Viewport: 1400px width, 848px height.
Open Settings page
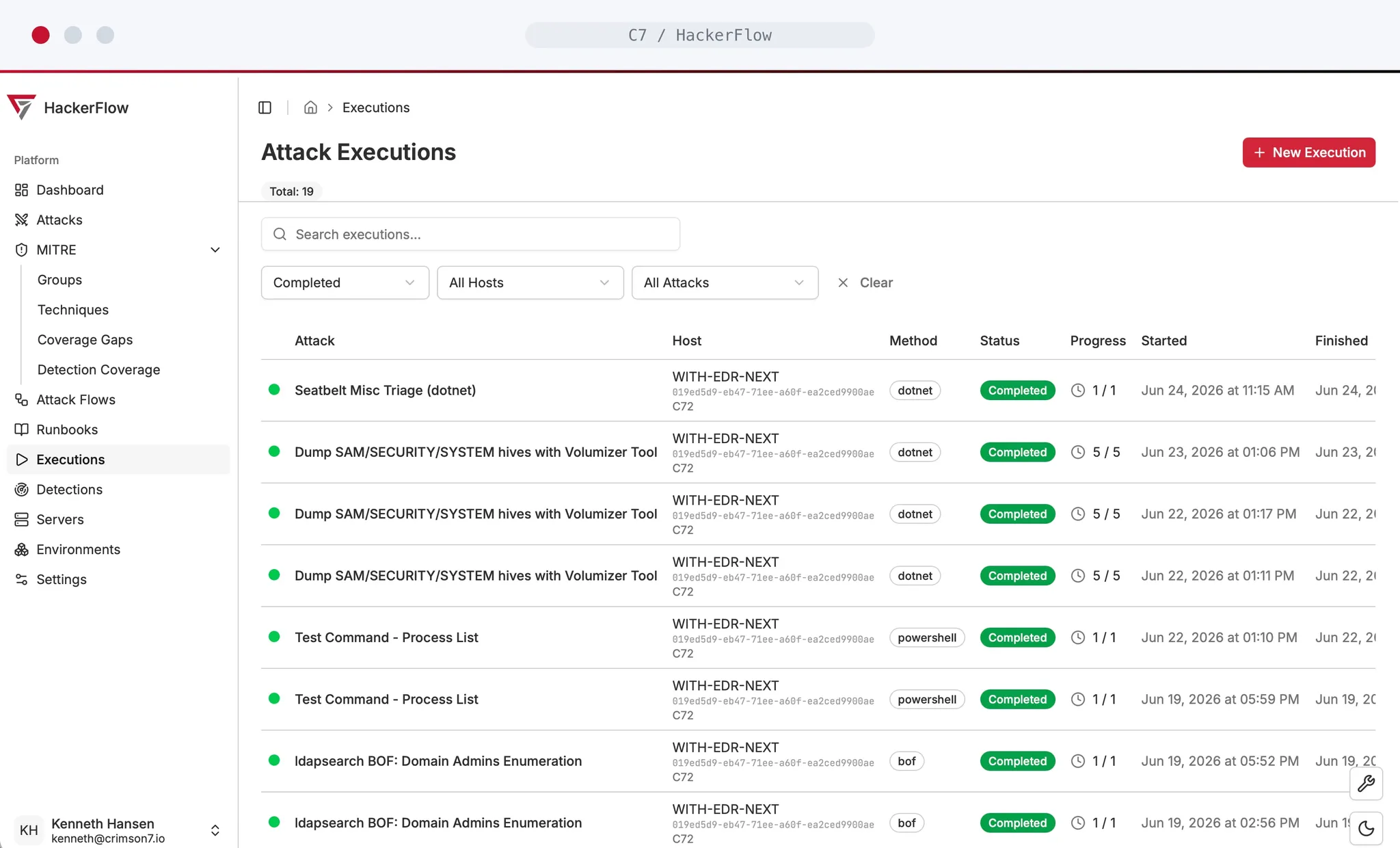click(x=61, y=579)
